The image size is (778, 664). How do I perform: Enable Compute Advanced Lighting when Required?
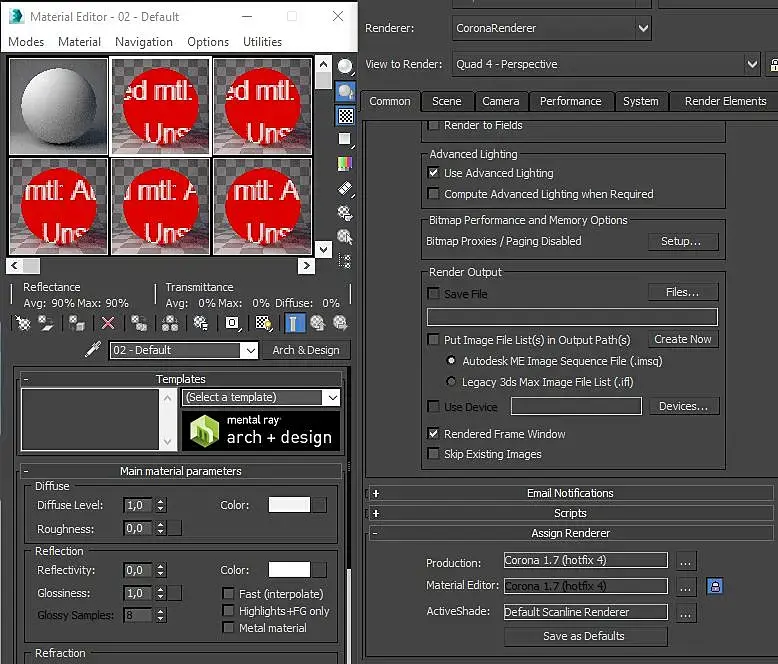[434, 194]
